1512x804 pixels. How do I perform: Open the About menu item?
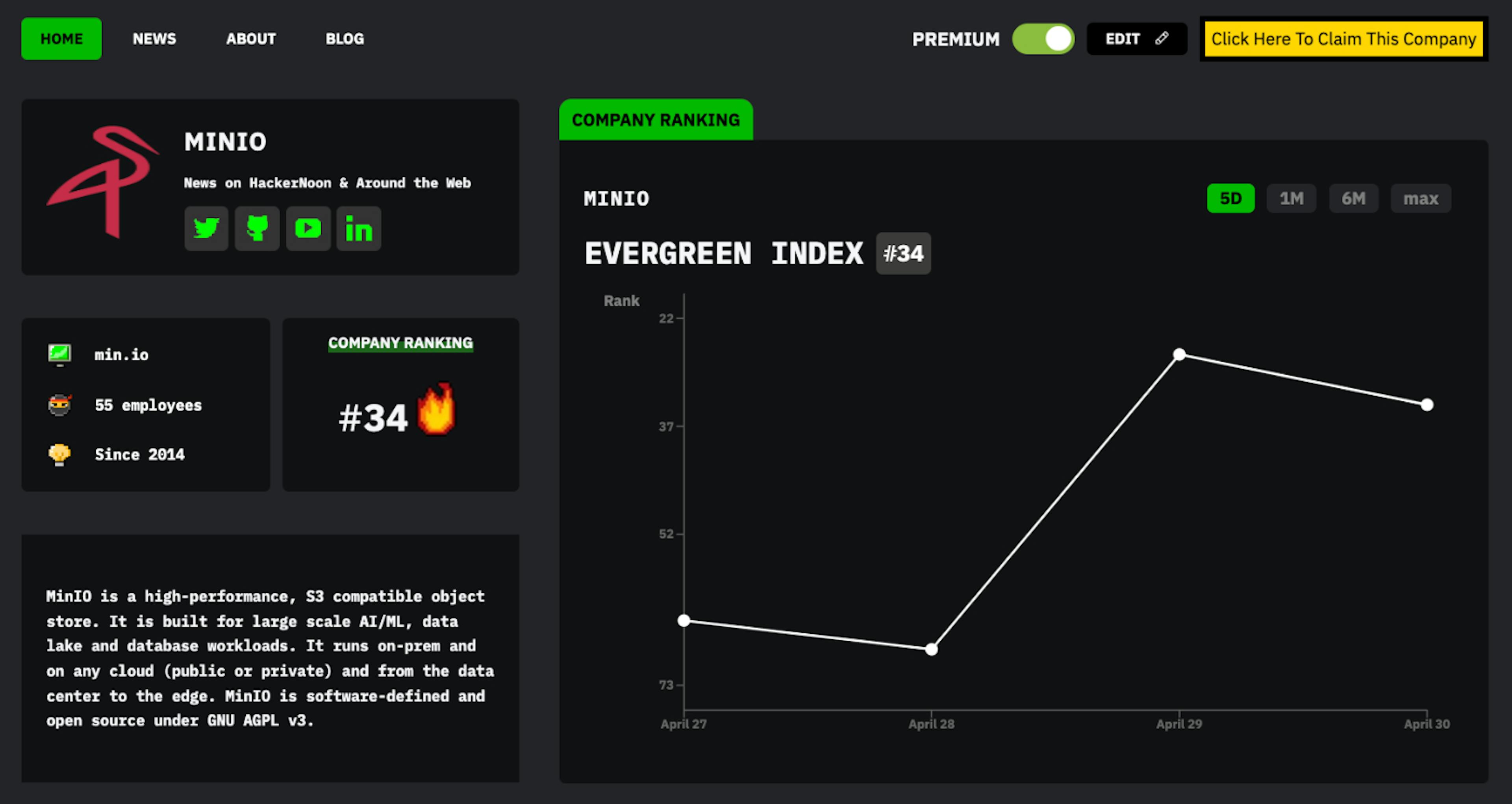tap(251, 39)
